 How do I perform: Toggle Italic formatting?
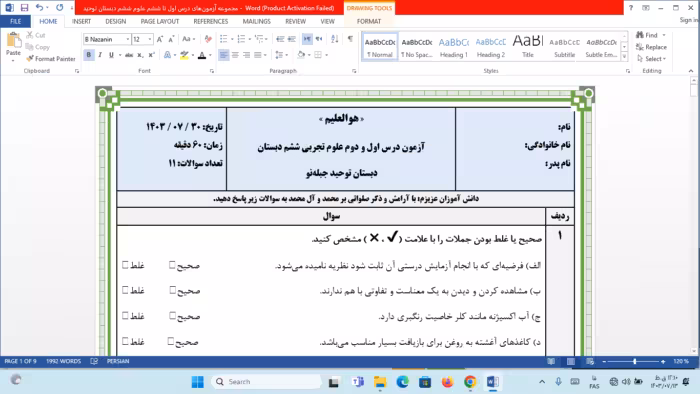(x=100, y=55)
